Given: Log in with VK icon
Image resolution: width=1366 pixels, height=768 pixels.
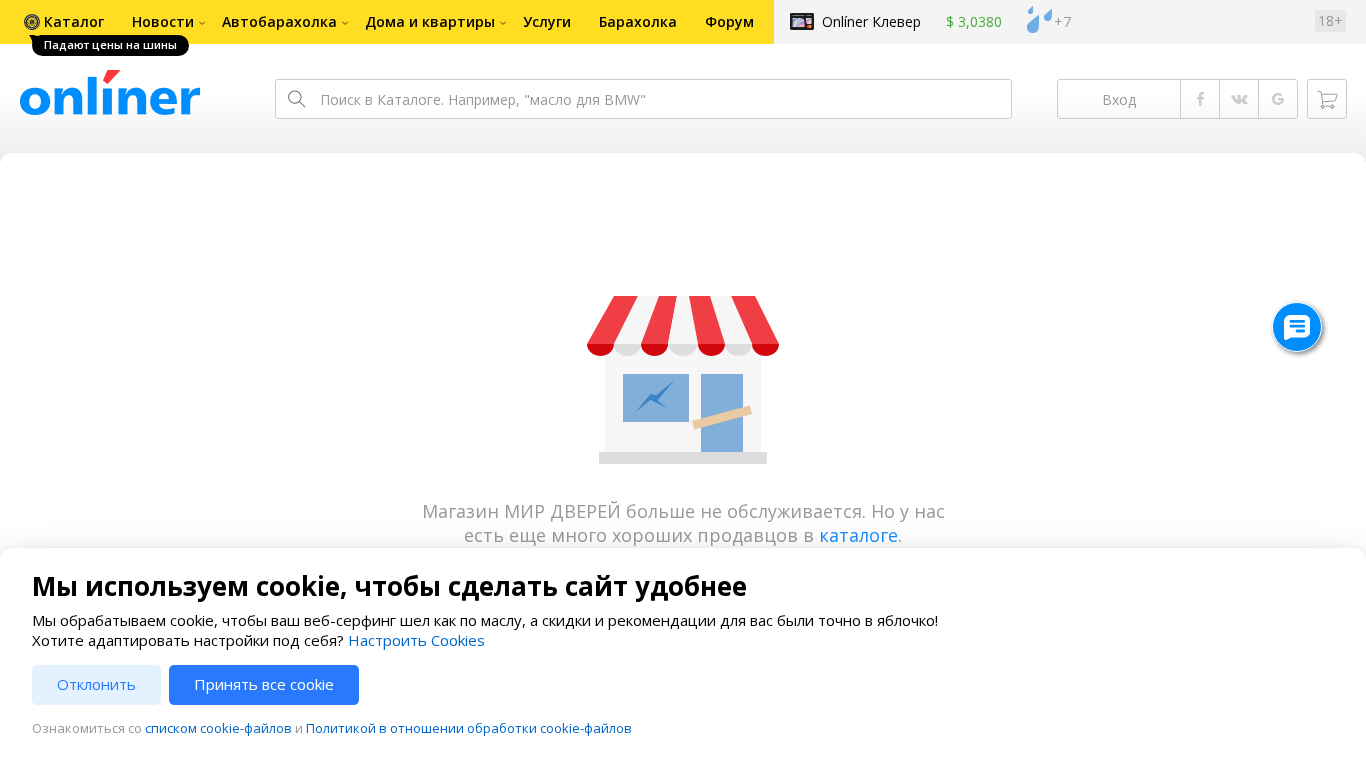Looking at the screenshot, I should click(x=1239, y=99).
